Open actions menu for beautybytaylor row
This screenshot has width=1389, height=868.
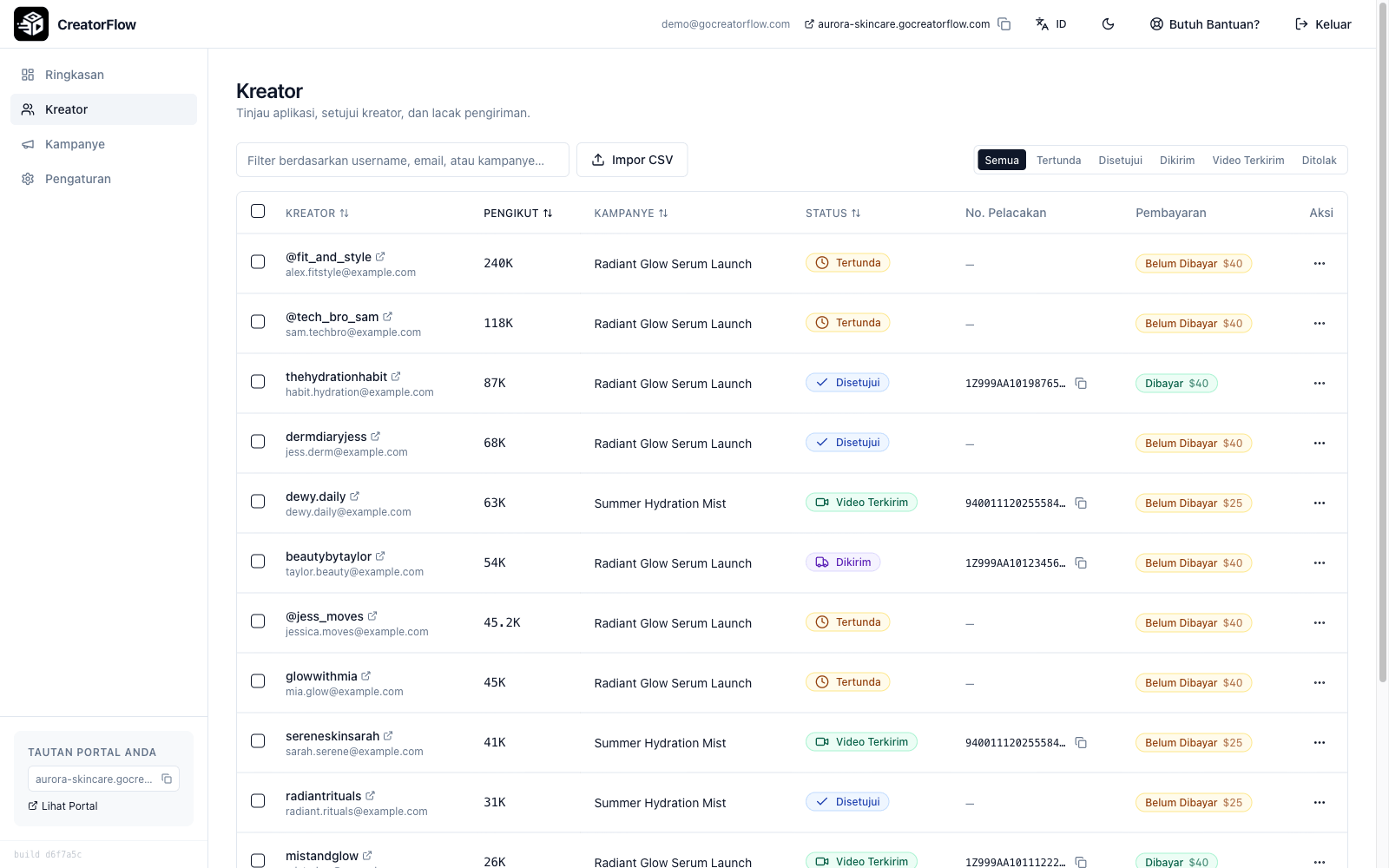(1320, 563)
